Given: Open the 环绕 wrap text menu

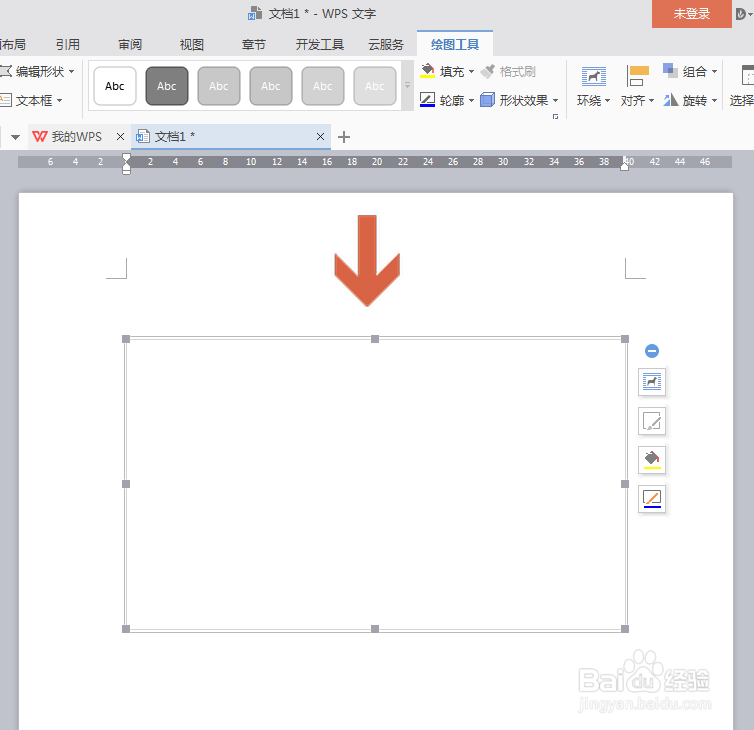Looking at the screenshot, I should (x=594, y=86).
